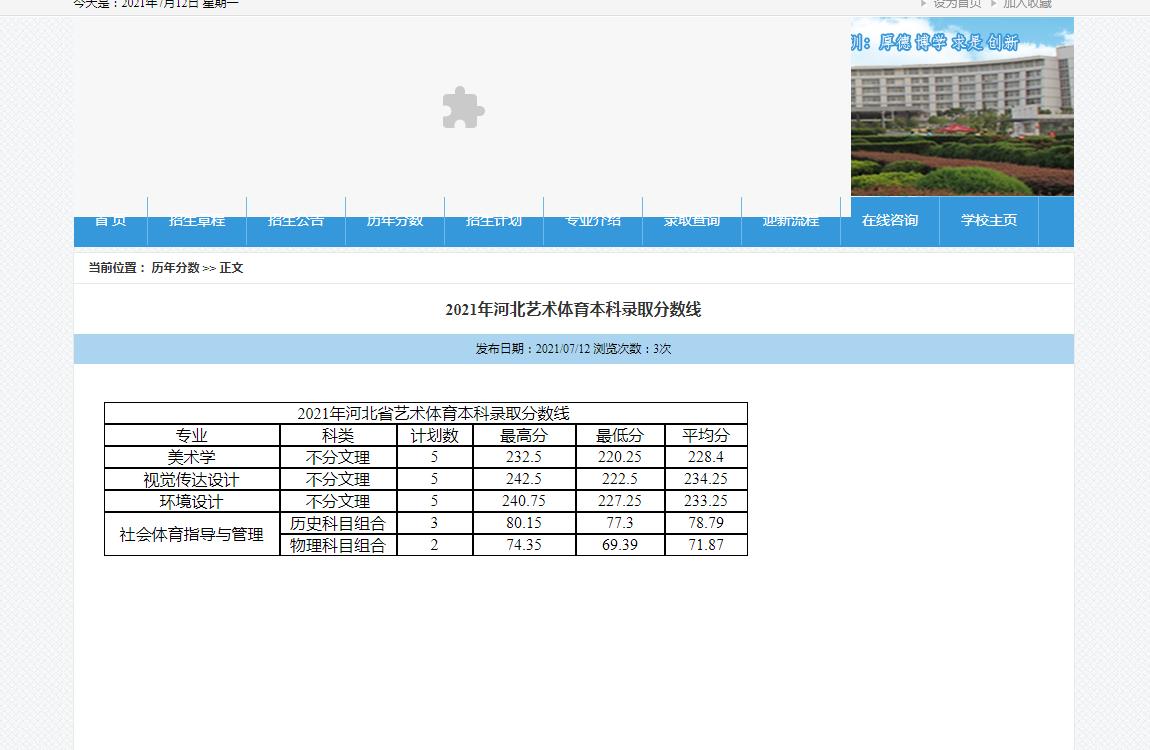Open the 招生计划 navigation tab
This screenshot has width=1150, height=750.
(494, 221)
